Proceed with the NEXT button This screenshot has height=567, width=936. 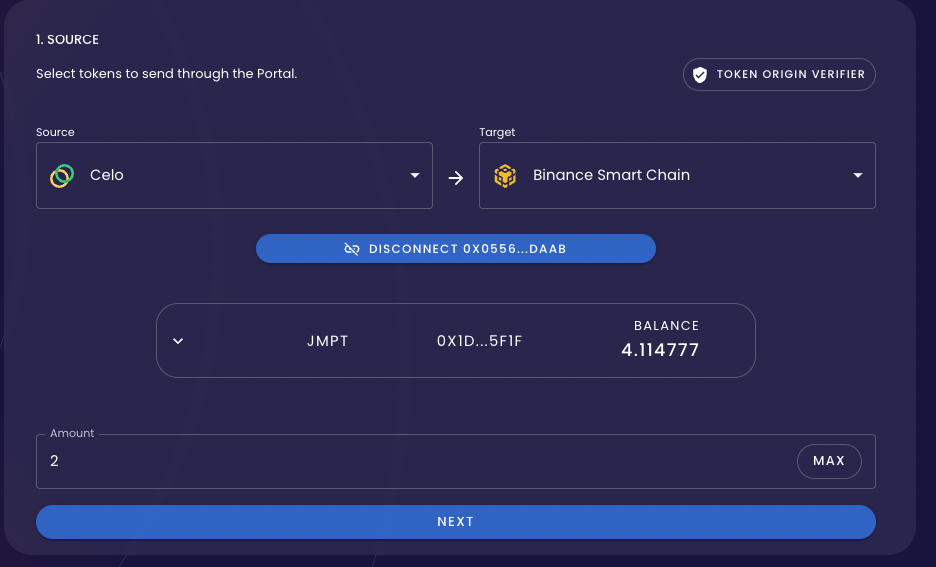(456, 522)
